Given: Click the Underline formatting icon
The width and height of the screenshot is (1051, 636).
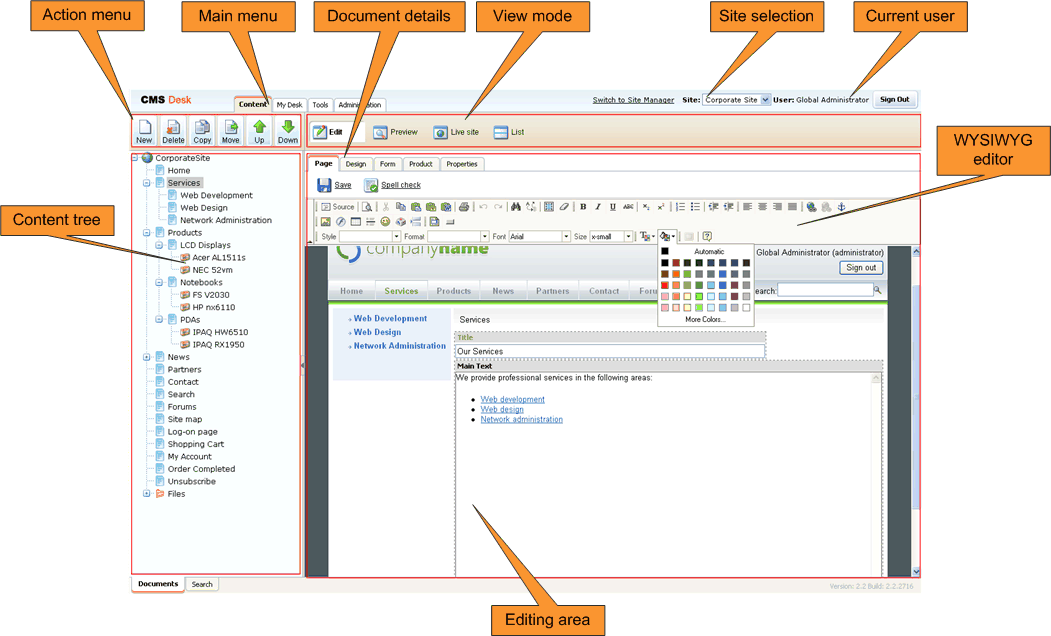Looking at the screenshot, I should [613, 207].
